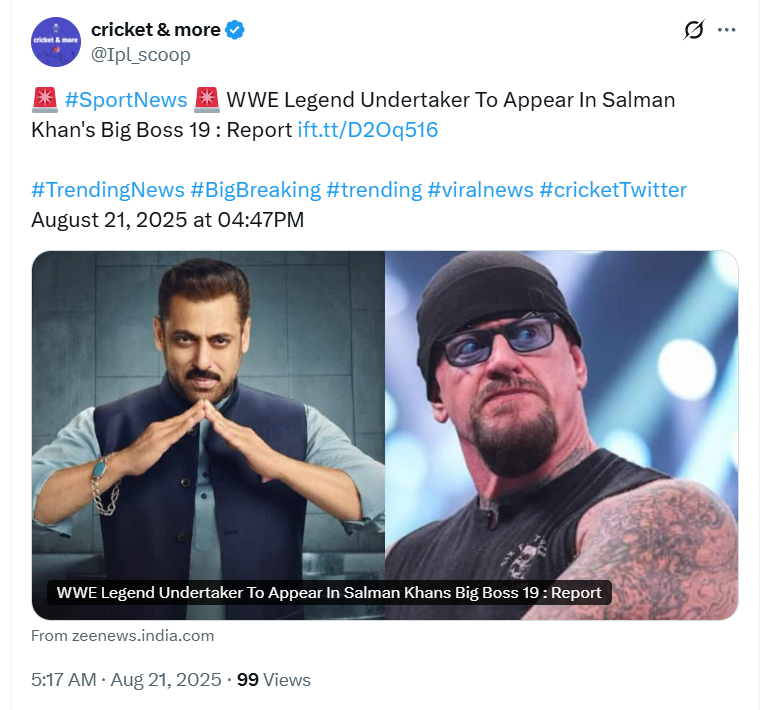The image size is (765, 710).
Task: Open the #cricketTwitter hashtag
Action: (x=613, y=190)
